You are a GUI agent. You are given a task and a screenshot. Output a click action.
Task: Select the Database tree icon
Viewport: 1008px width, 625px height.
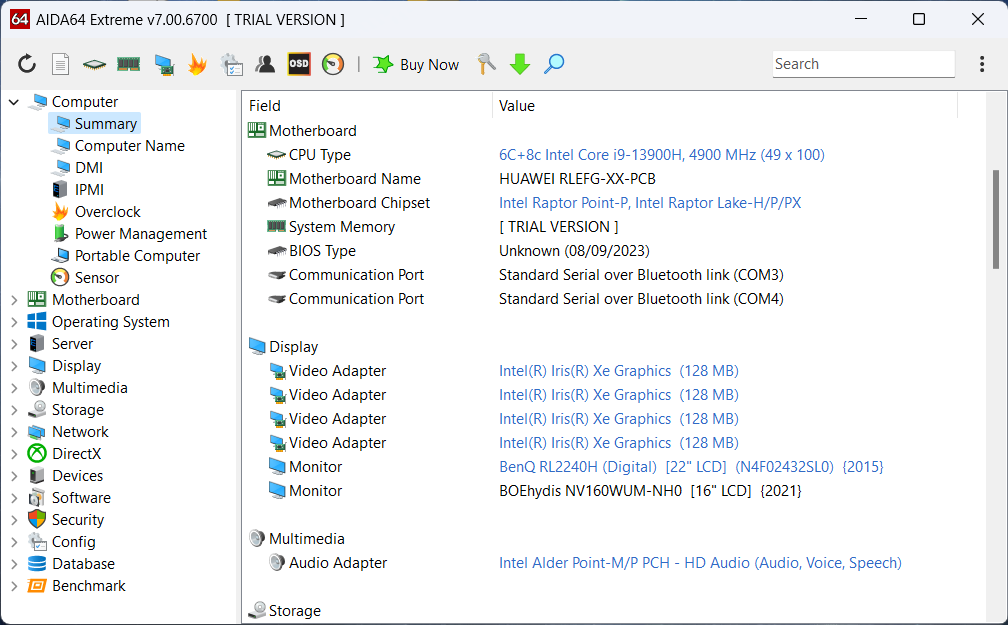[37, 564]
